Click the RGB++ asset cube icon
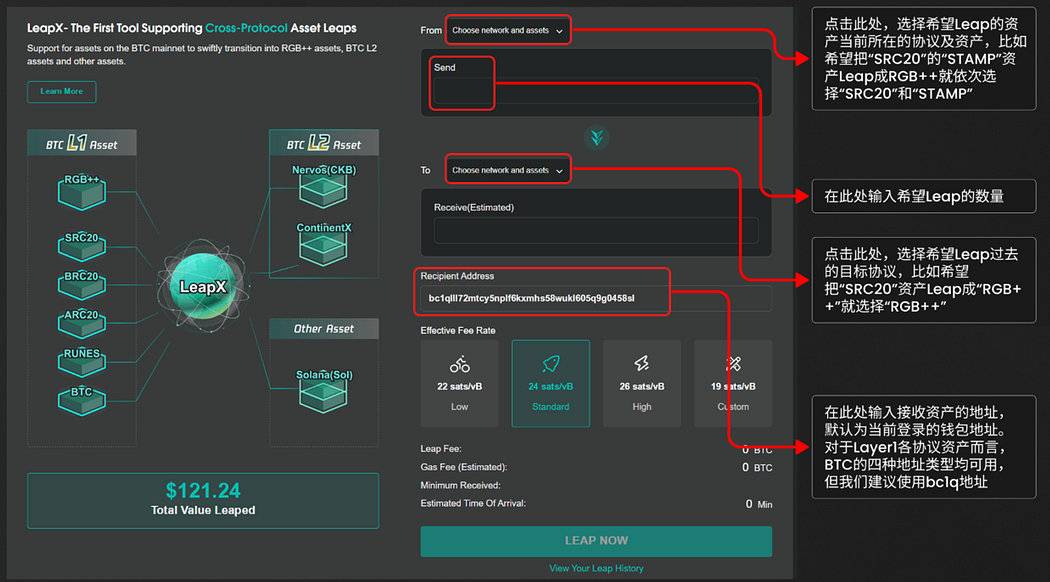 coord(82,193)
